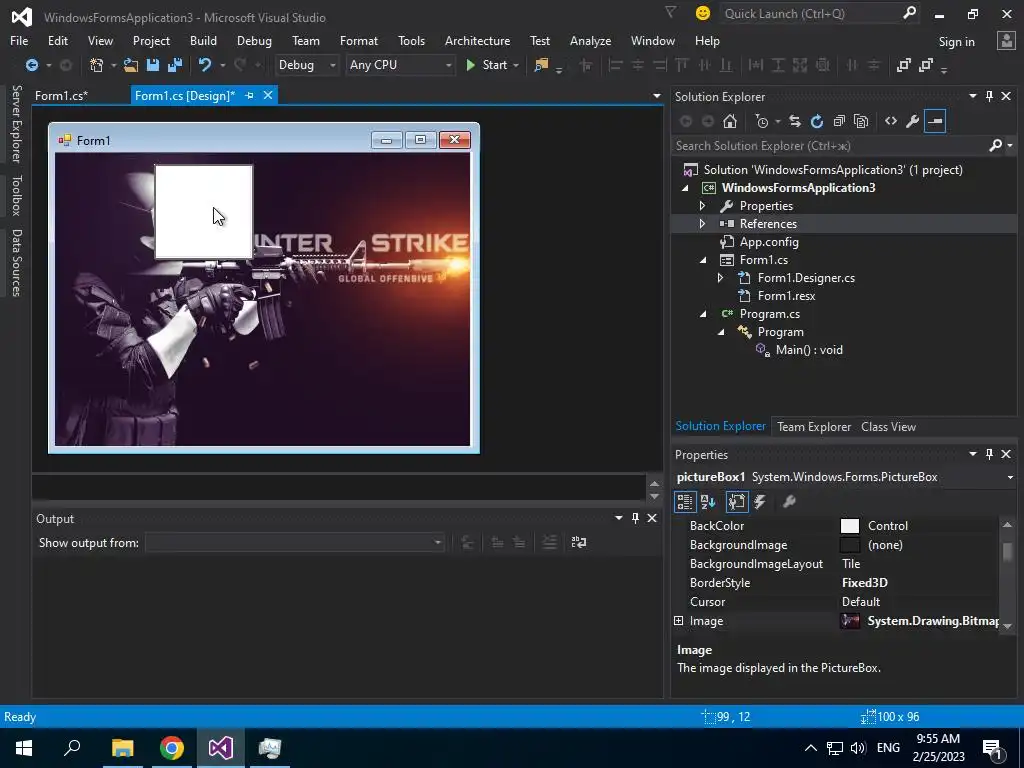Viewport: 1024px width, 768px height.
Task: Click the Property Pages wrench icon
Action: (789, 502)
